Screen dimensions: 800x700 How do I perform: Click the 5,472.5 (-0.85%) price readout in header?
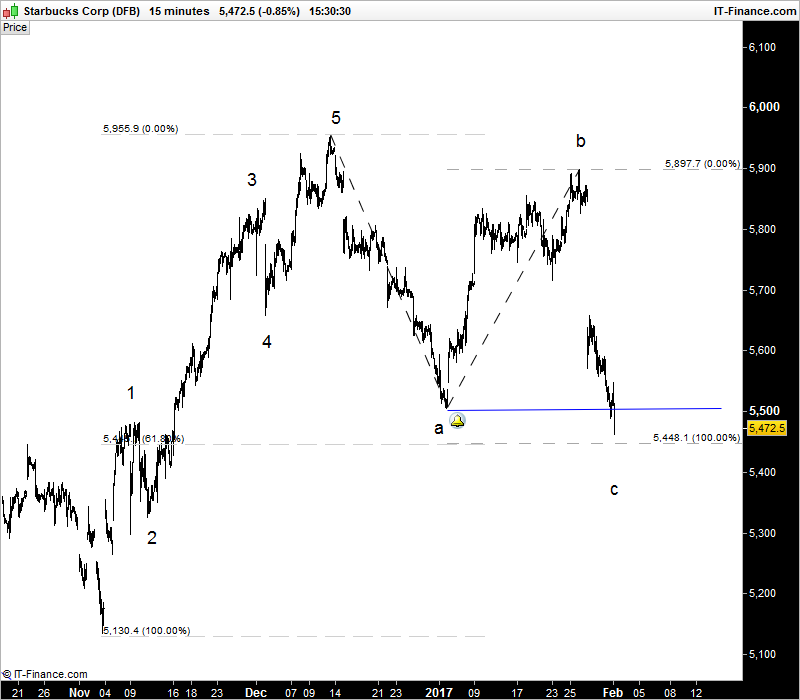(259, 11)
